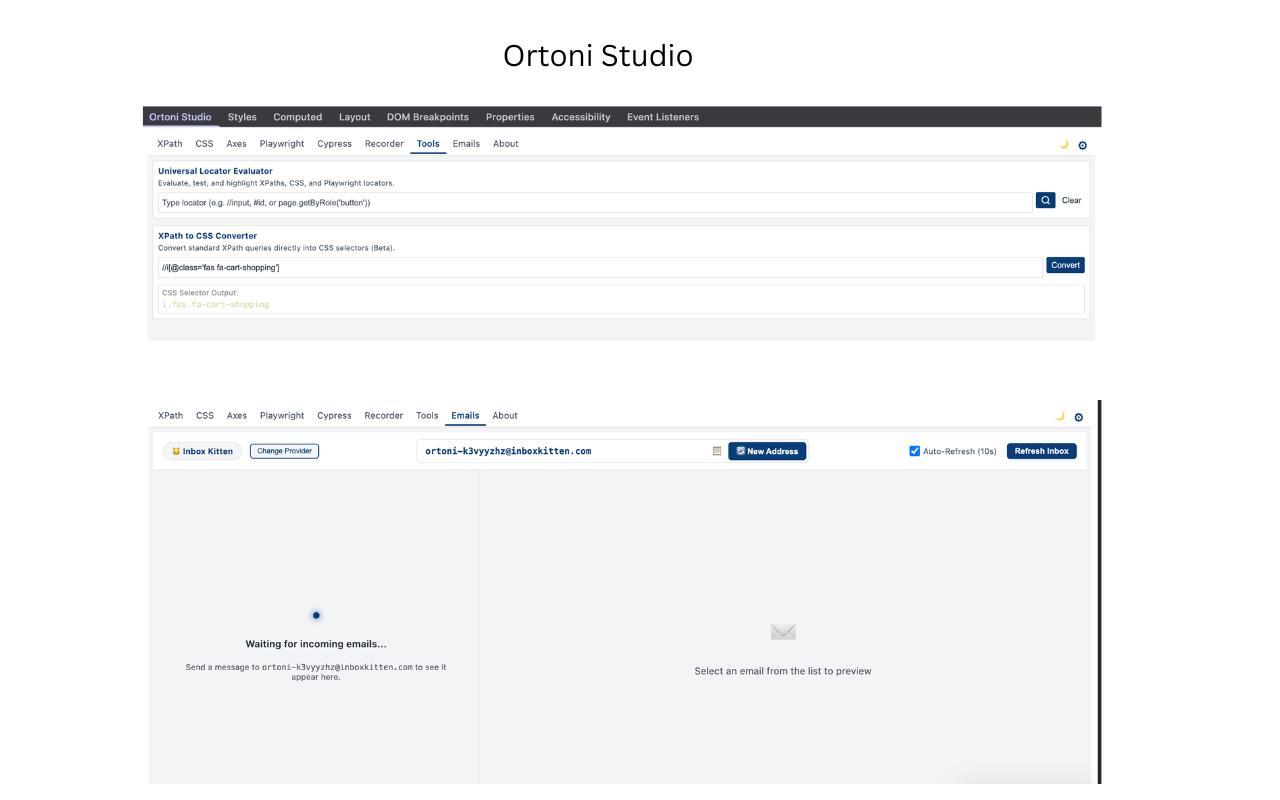Generate a New Address
1280x800 pixels.
tap(767, 451)
